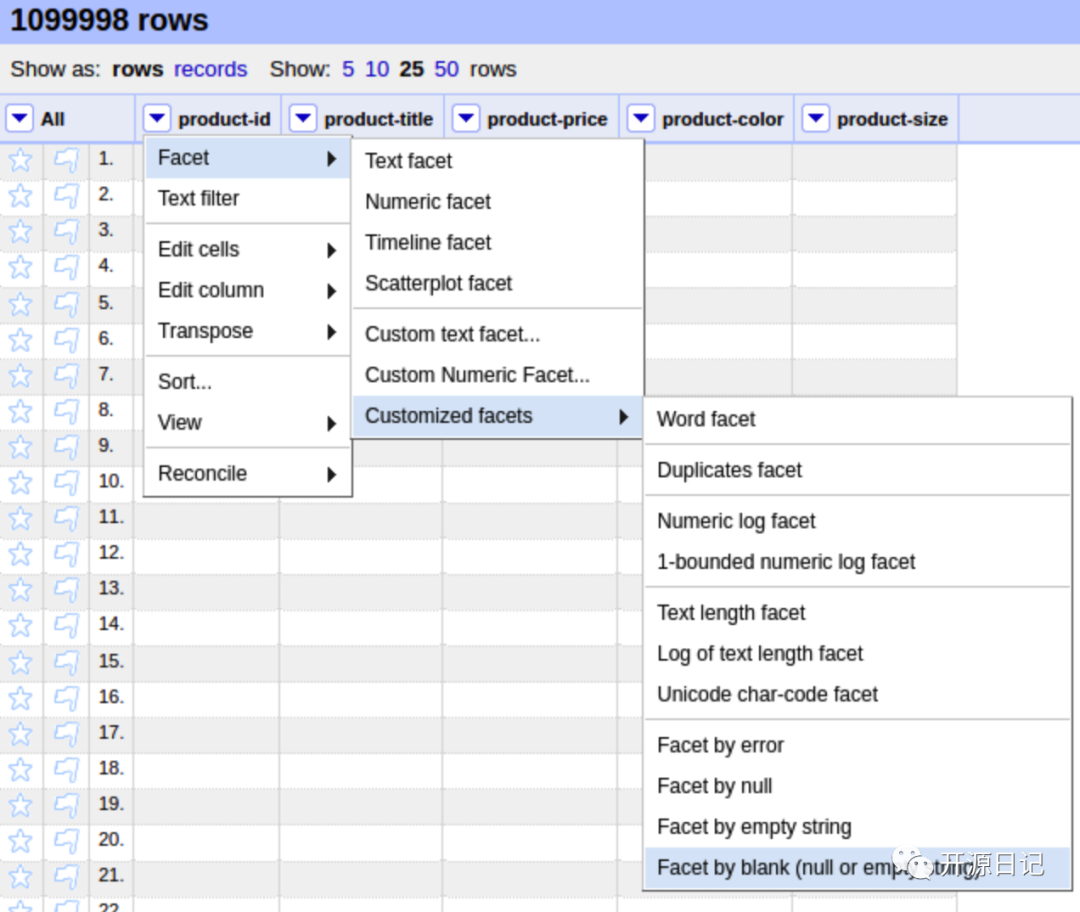Show 10 rows per page
Image resolution: width=1080 pixels, height=912 pixels.
click(377, 69)
